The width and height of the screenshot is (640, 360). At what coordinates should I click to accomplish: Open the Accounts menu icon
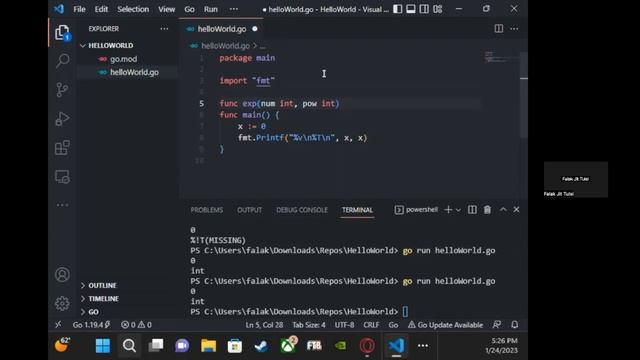(x=62, y=275)
